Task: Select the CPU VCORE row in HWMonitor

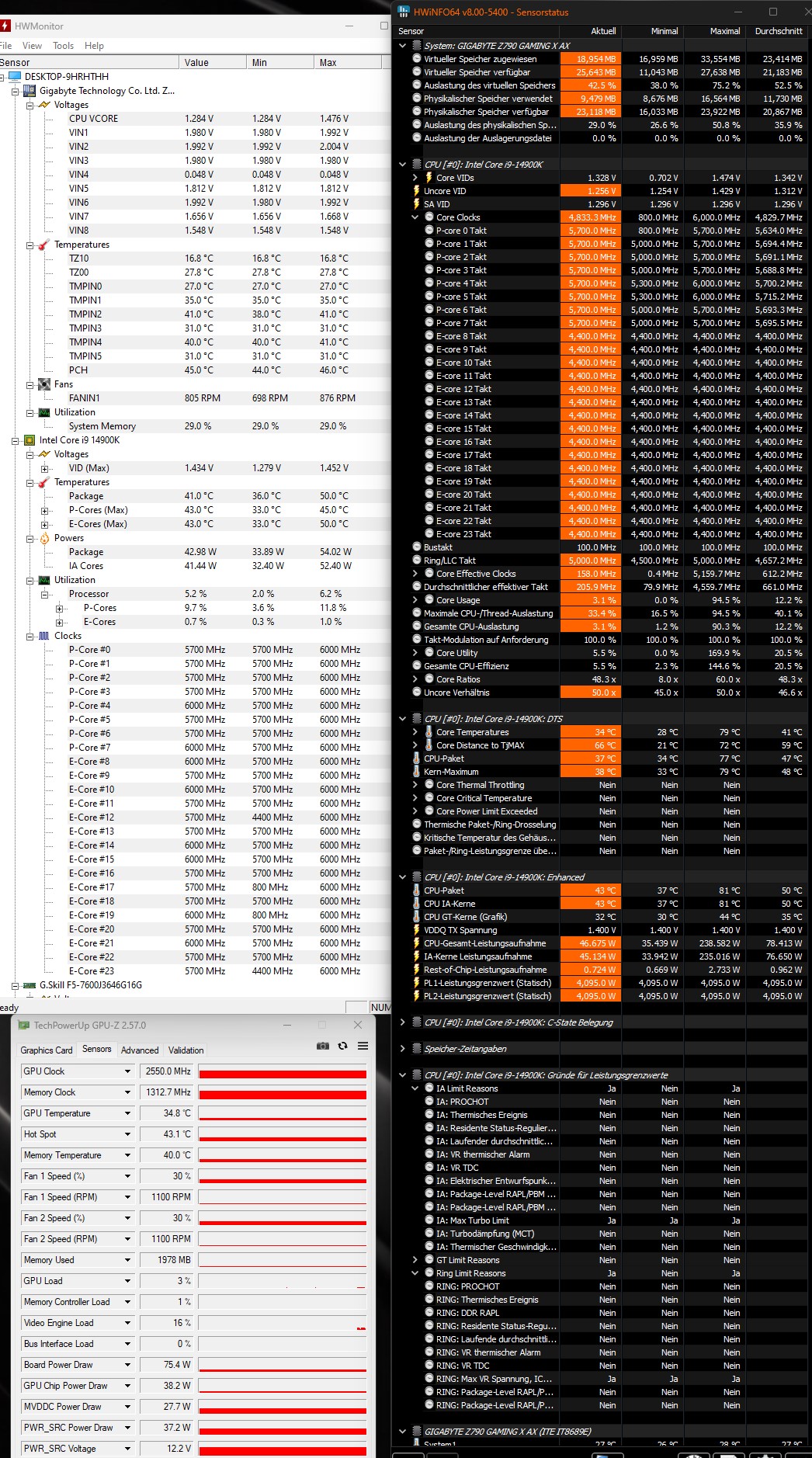Action: pos(196,119)
